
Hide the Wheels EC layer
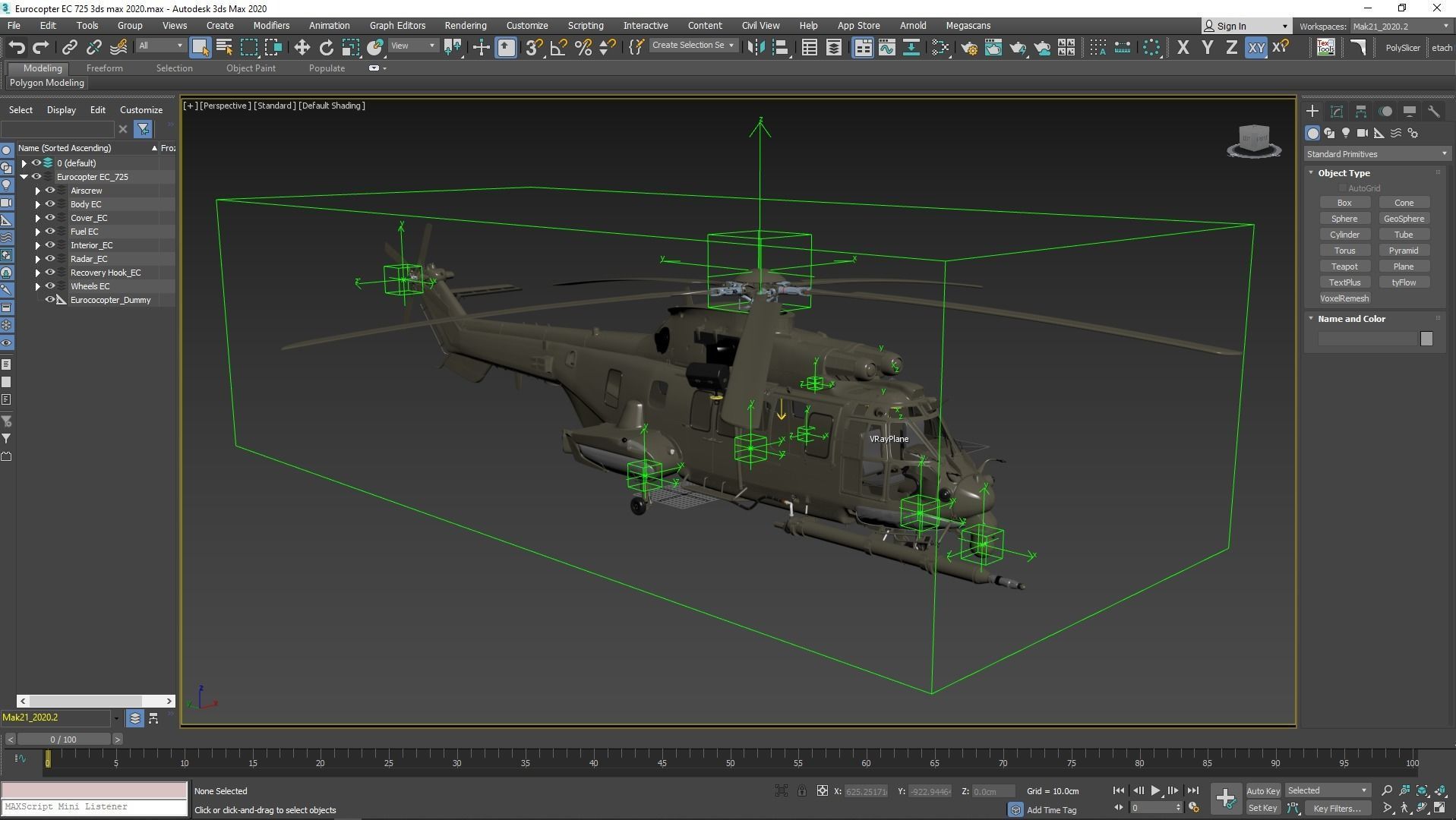[50, 286]
